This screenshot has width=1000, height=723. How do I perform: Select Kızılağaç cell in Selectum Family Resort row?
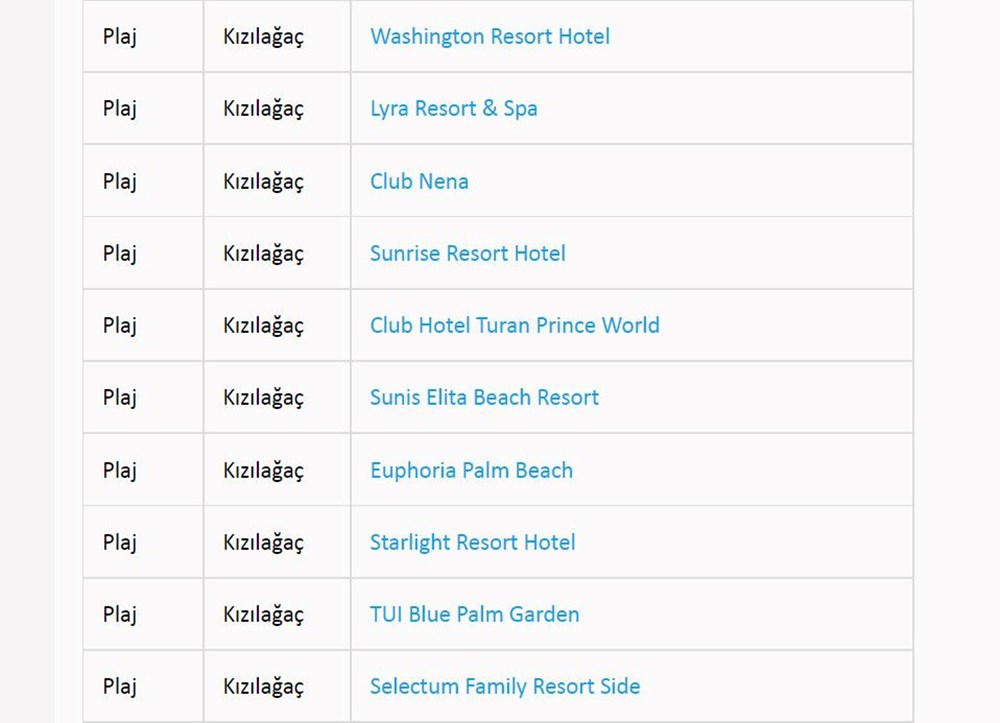pos(263,687)
